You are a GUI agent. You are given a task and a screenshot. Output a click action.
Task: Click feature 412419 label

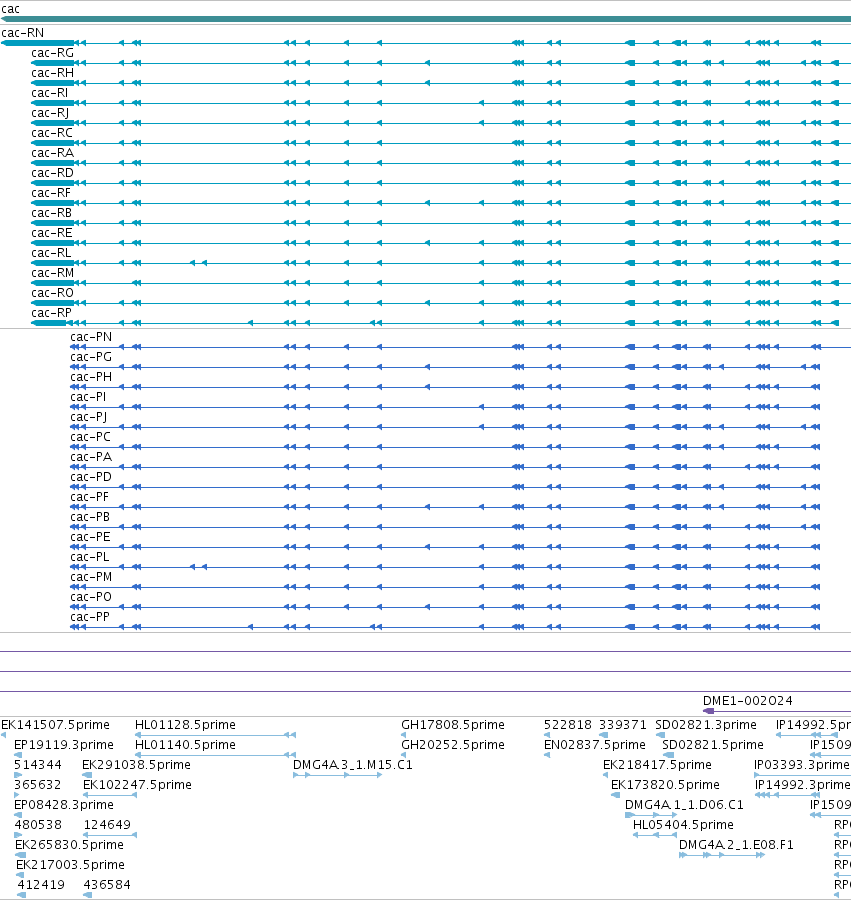pos(41,885)
